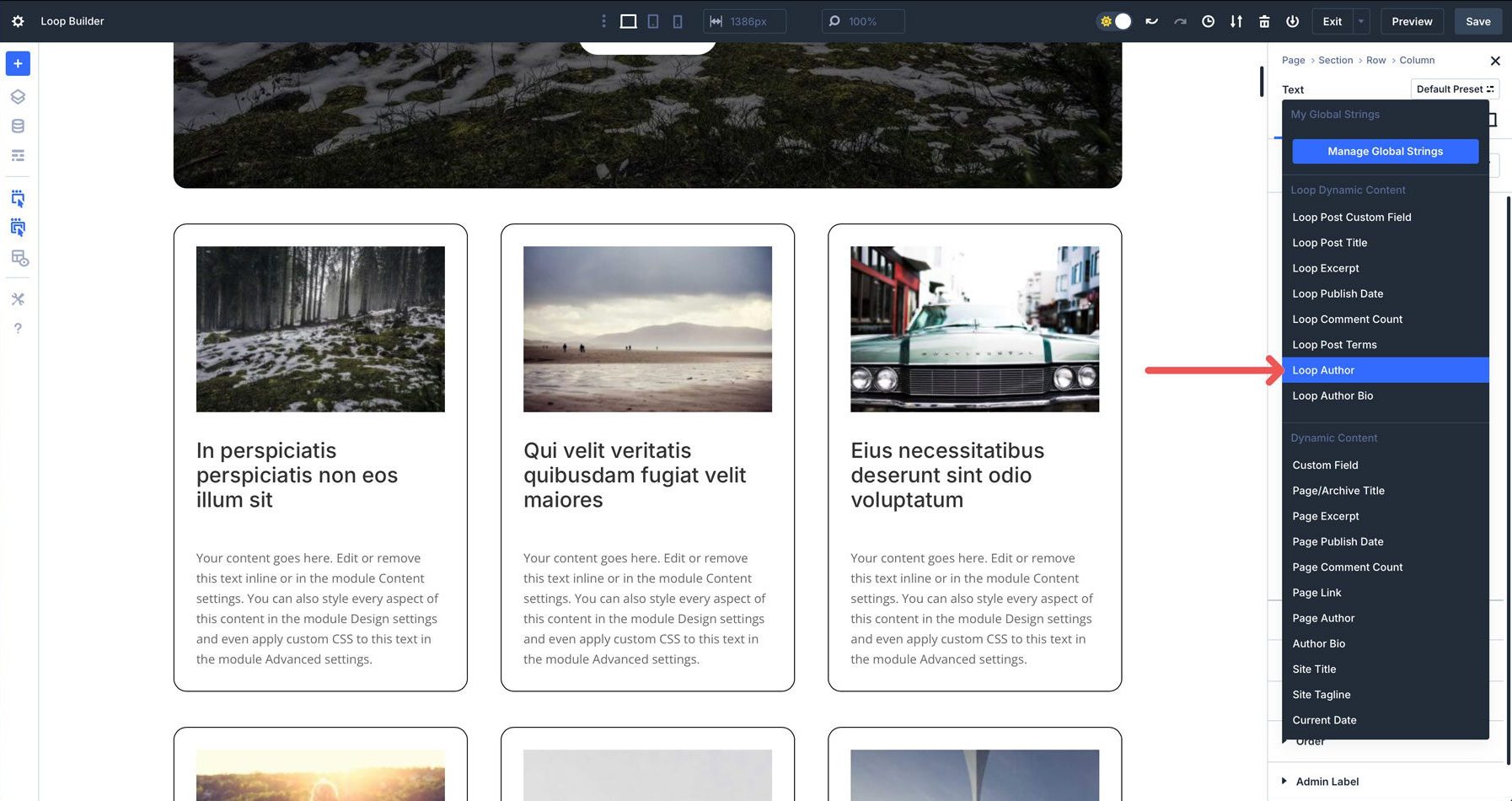Click the trash icon in the toolbar
This screenshot has width=1512, height=801.
1264,21
